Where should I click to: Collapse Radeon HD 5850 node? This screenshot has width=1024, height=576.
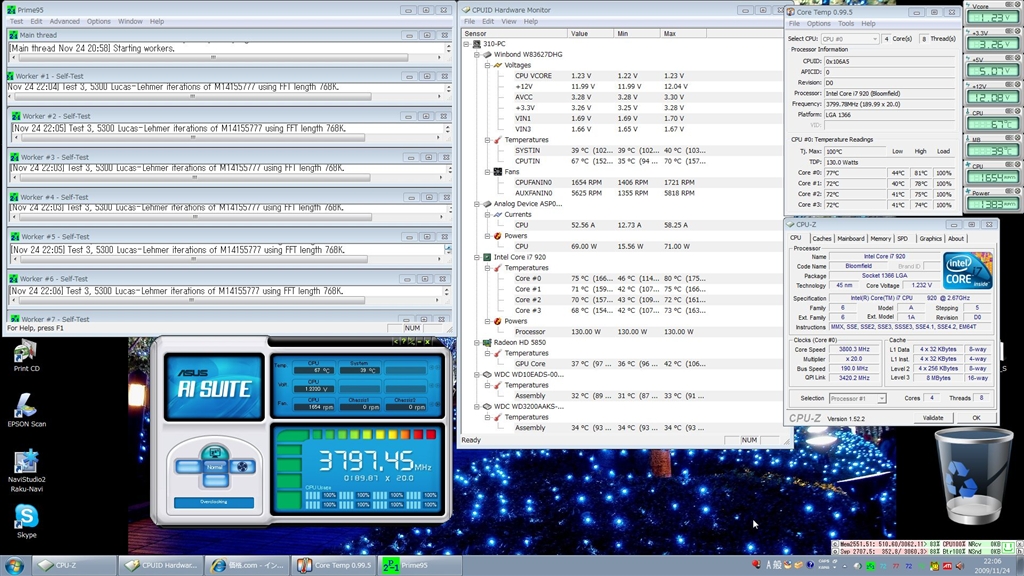click(x=477, y=342)
